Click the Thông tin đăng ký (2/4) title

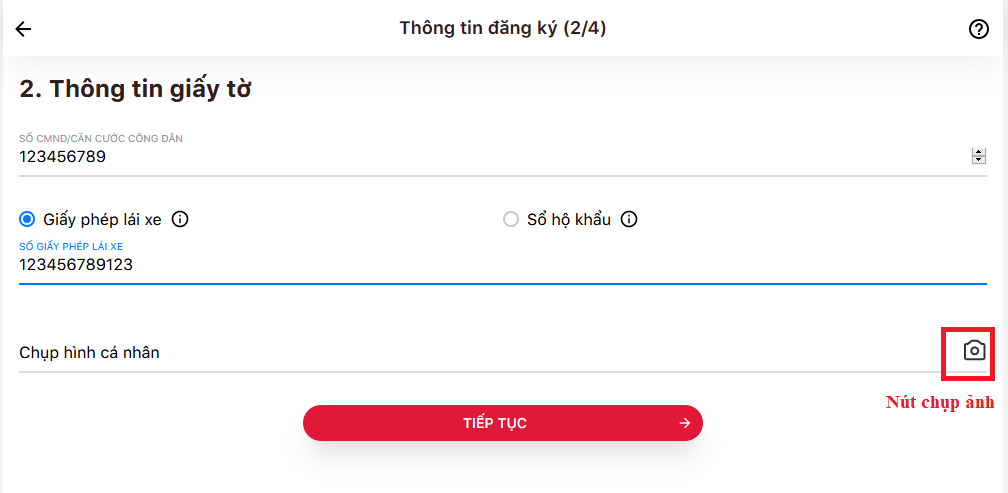tap(503, 28)
